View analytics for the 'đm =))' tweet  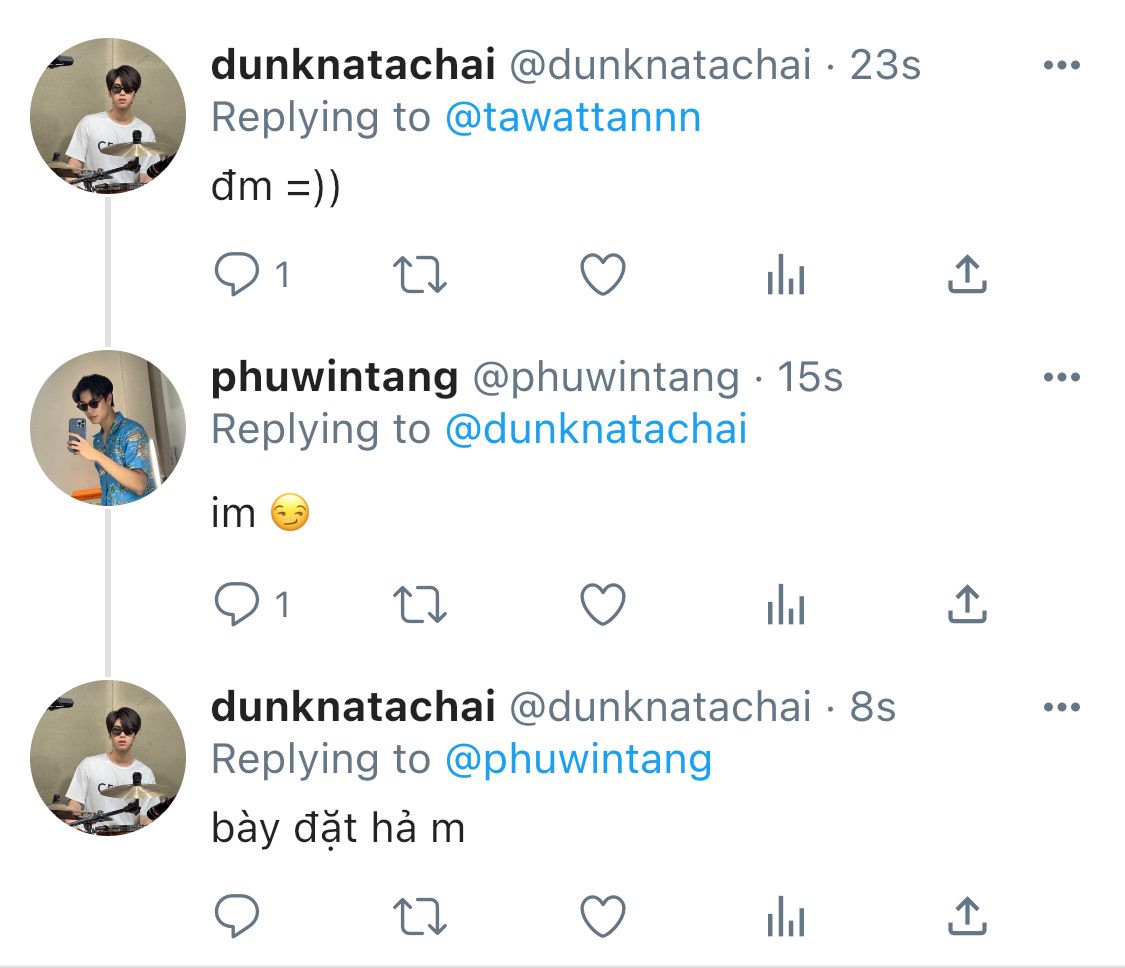pos(785,275)
